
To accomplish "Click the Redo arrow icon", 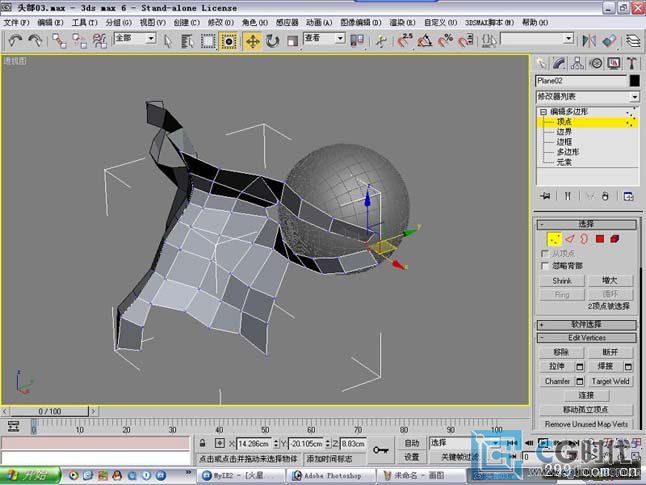I will pos(35,40).
